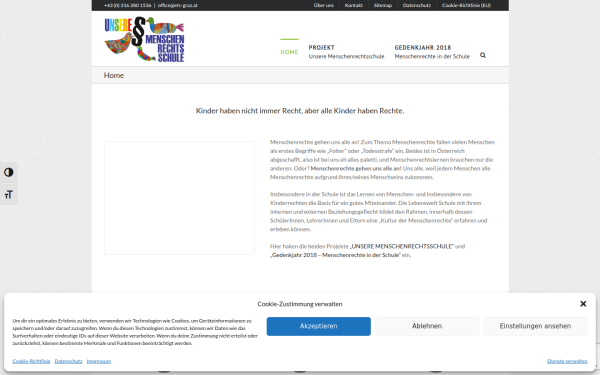Click the Menschenrechtsschule logo
600x375 pixels.
(x=145, y=39)
